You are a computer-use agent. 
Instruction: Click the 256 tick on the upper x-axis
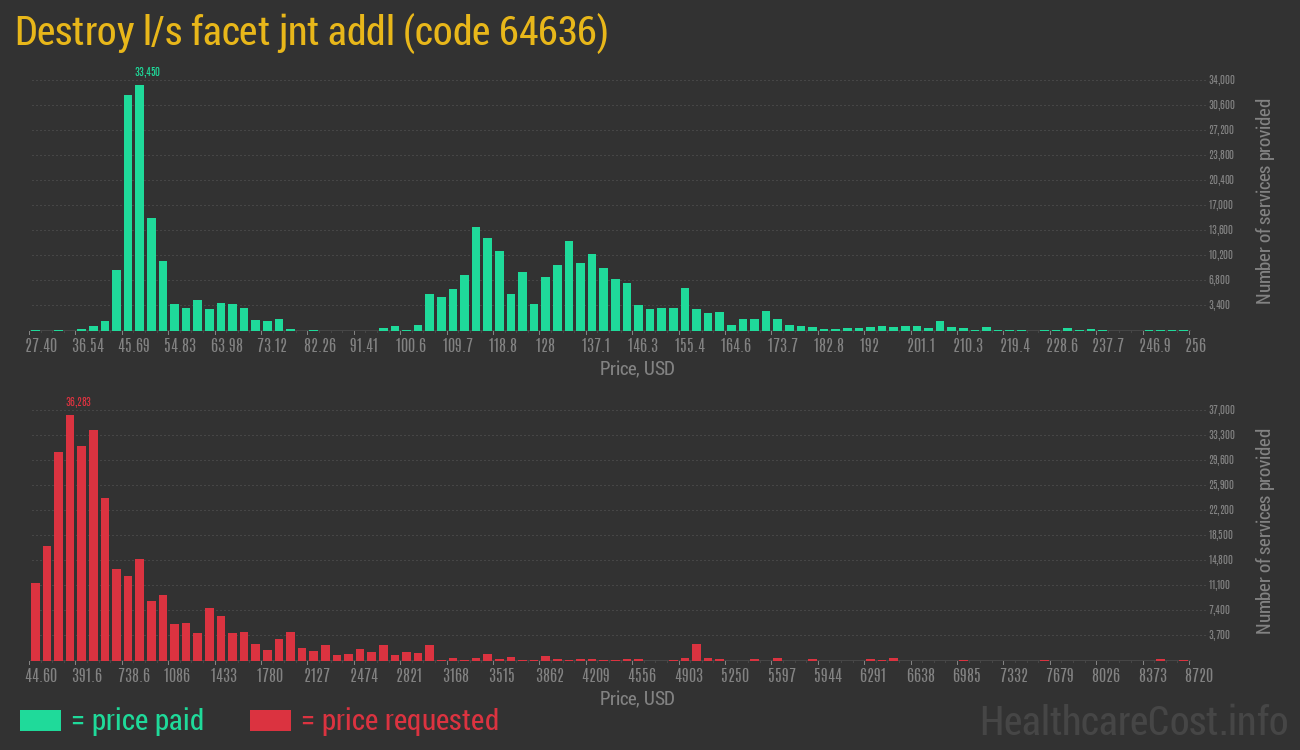click(1195, 346)
